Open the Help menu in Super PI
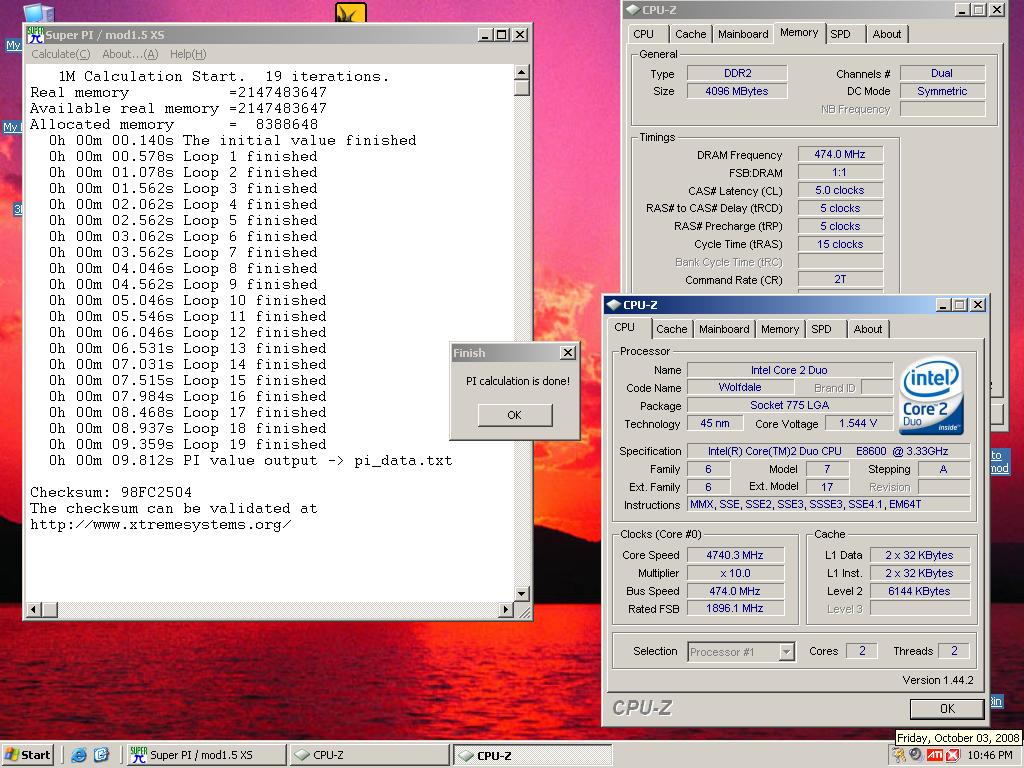The height and width of the screenshot is (768, 1024). 188,54
